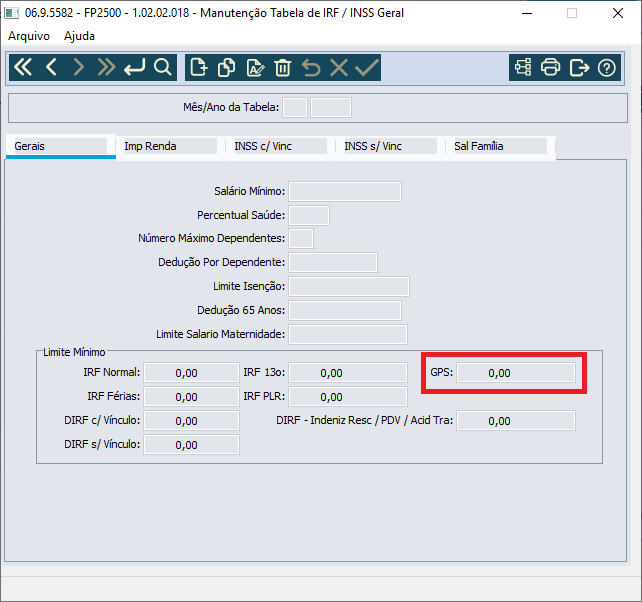Click the IRF PLR value field
Viewport: 642px width, 602px height.
pyautogui.click(x=348, y=396)
